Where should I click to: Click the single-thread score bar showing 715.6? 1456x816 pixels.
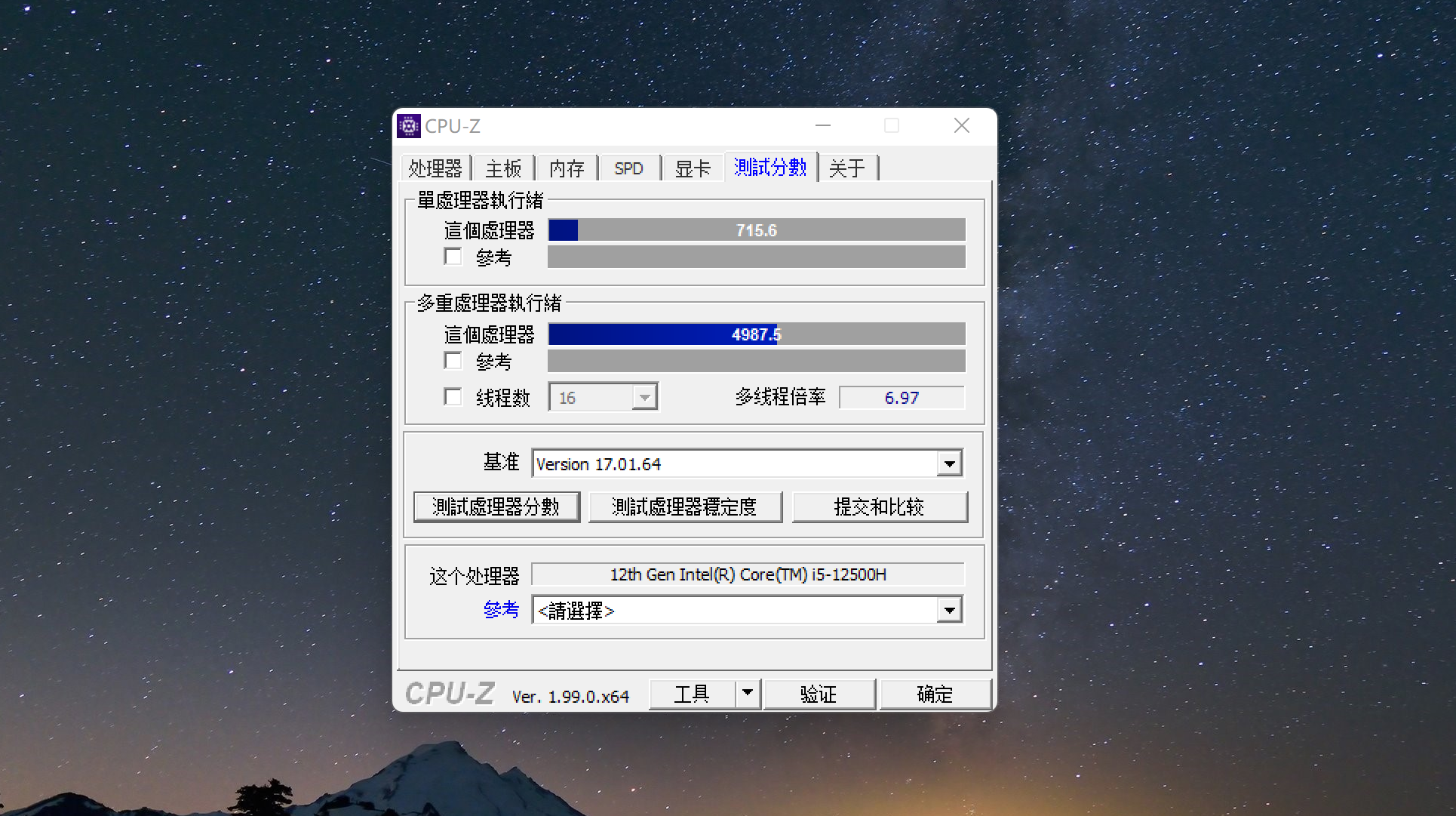(x=757, y=230)
